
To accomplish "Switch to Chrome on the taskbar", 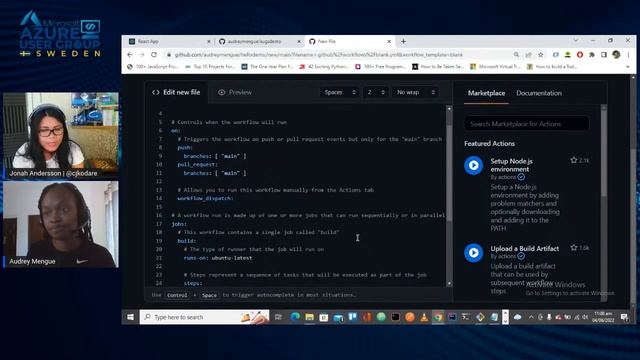I will pyautogui.click(x=438, y=317).
